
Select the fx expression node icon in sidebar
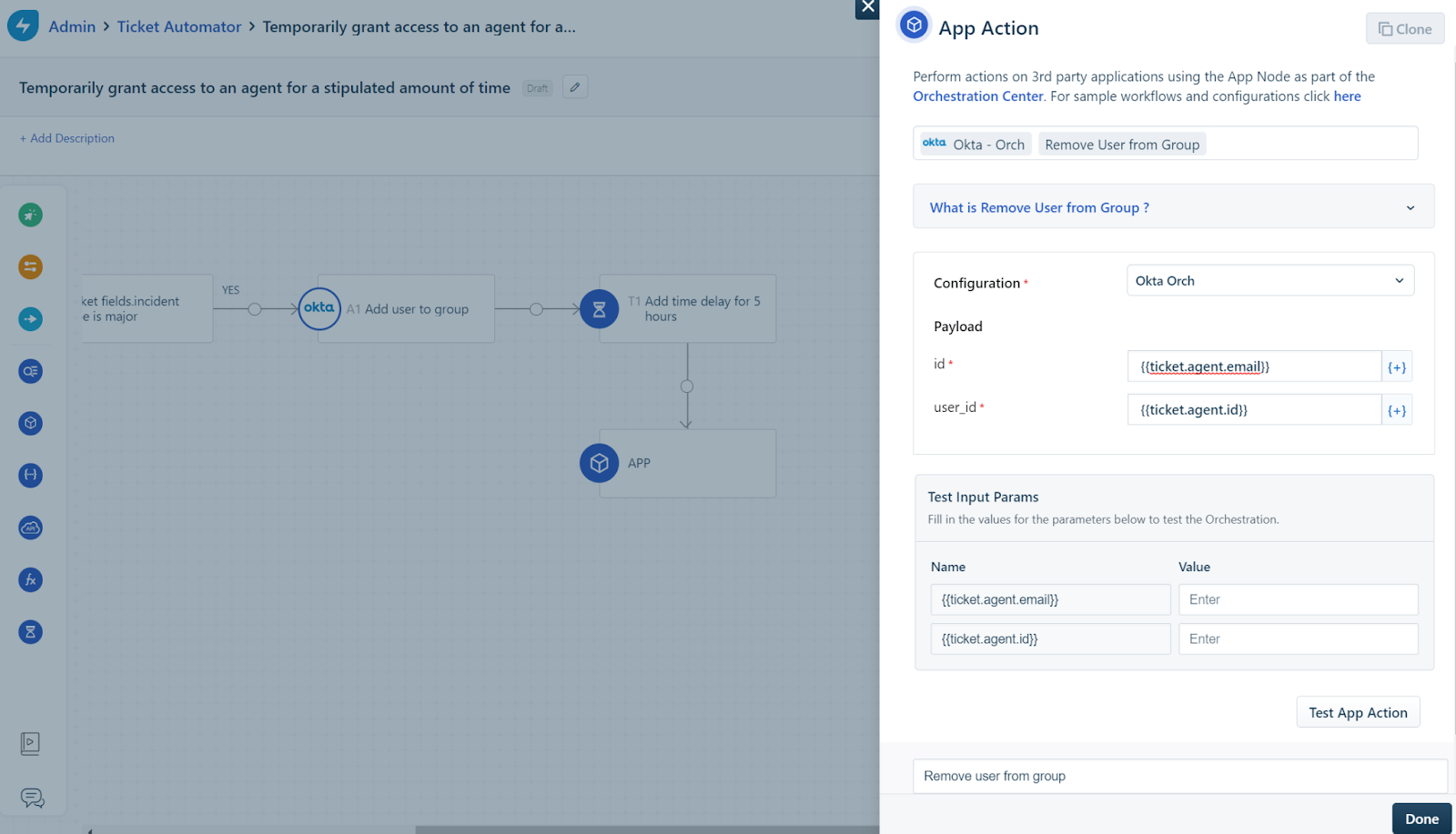(30, 579)
